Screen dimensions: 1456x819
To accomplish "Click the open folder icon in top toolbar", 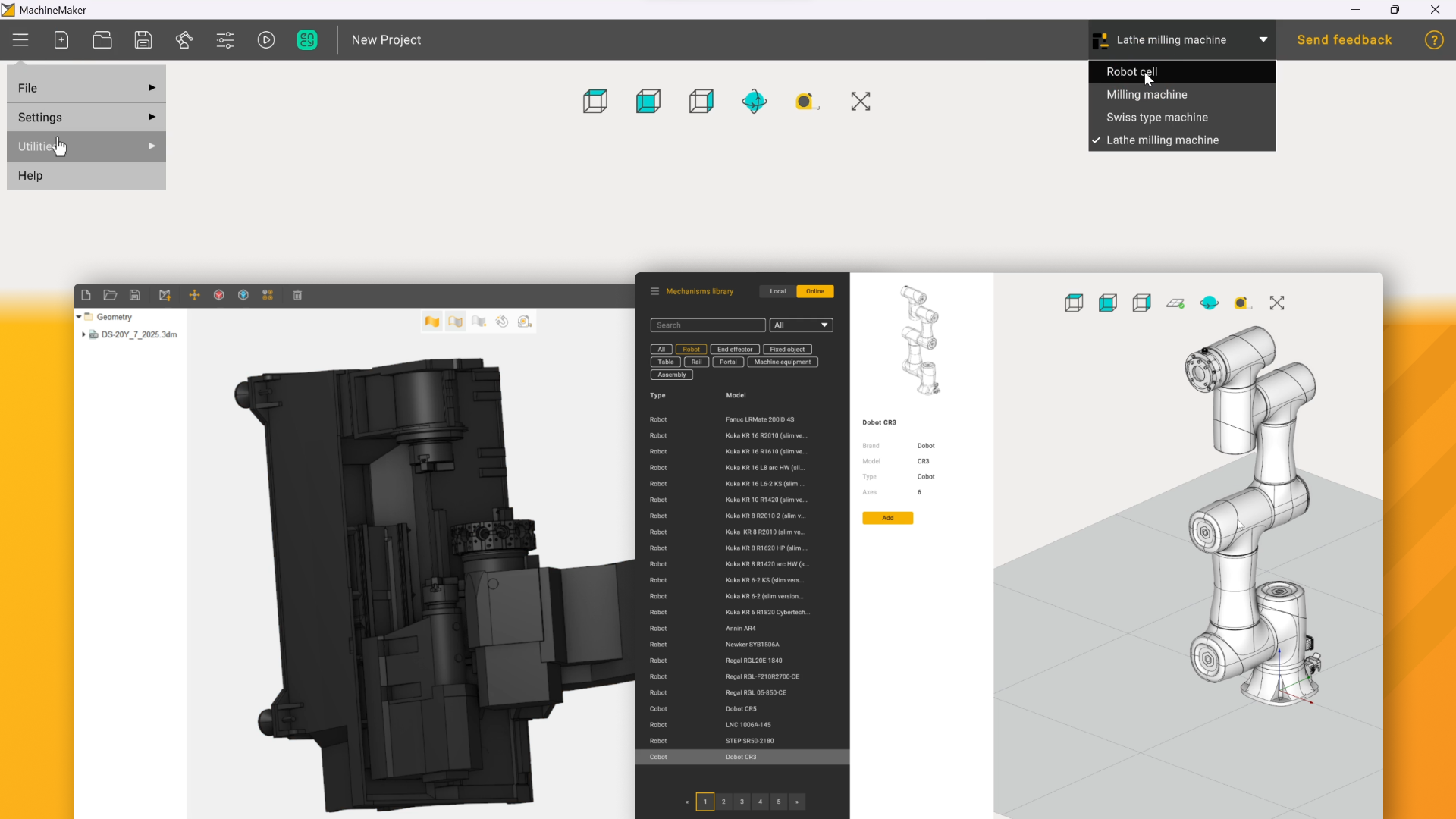I will click(x=102, y=40).
